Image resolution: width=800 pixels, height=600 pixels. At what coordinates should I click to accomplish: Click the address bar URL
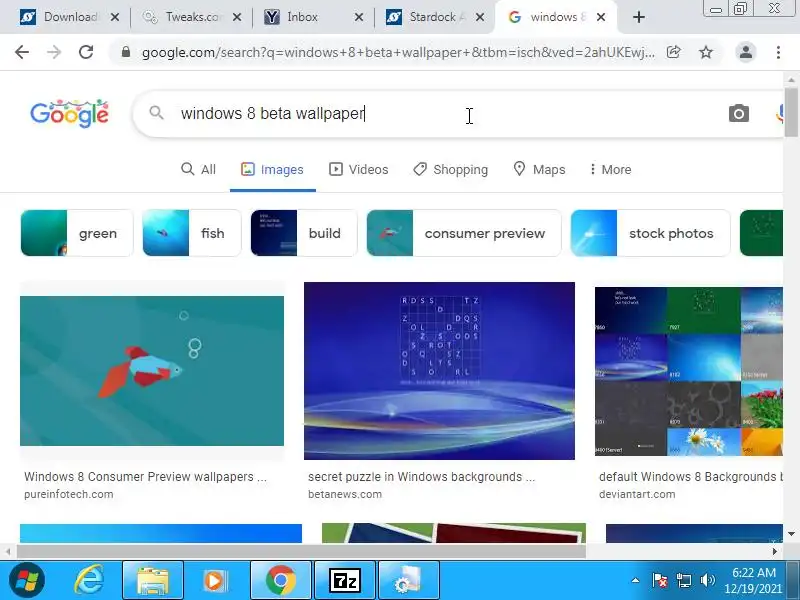tap(398, 52)
